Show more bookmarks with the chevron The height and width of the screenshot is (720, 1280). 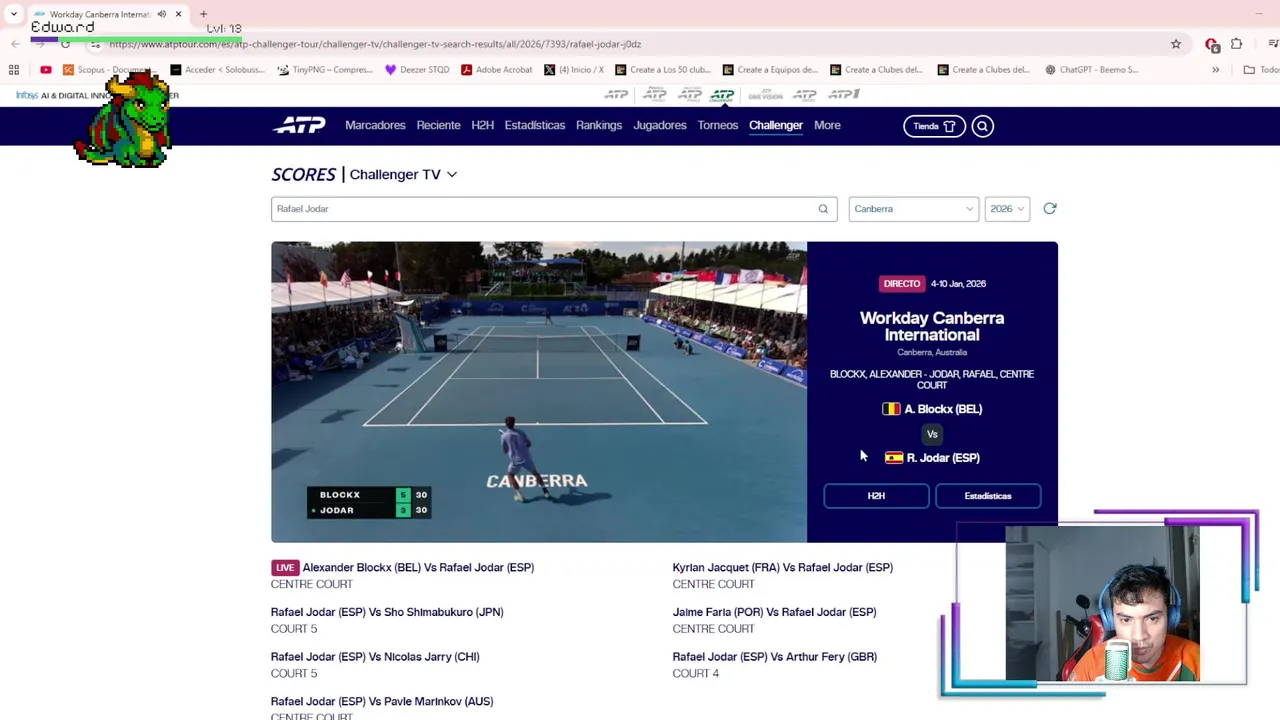1215,70
